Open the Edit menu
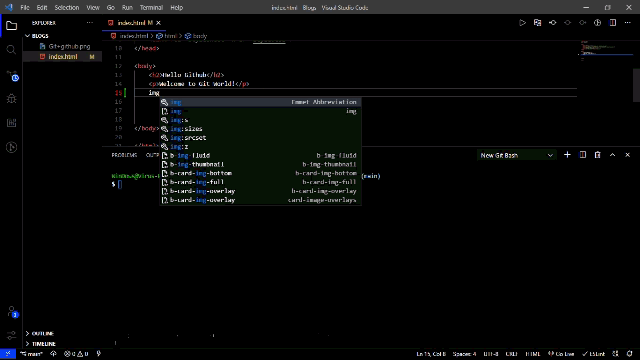Viewport: 640px width, 360px height. (42, 7)
